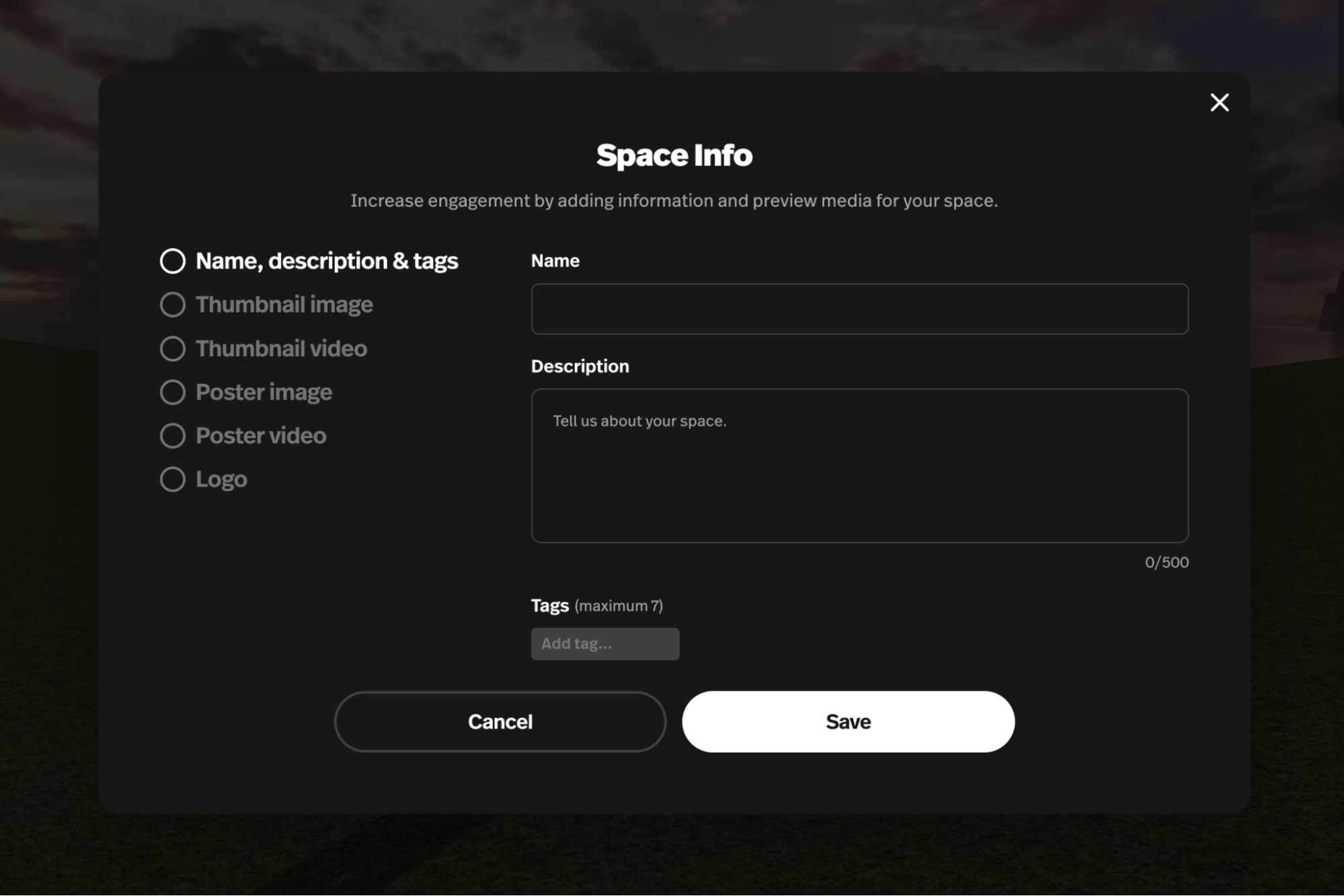The image size is (1344, 896).
Task: Select the Poster video step circle
Action: pos(173,436)
